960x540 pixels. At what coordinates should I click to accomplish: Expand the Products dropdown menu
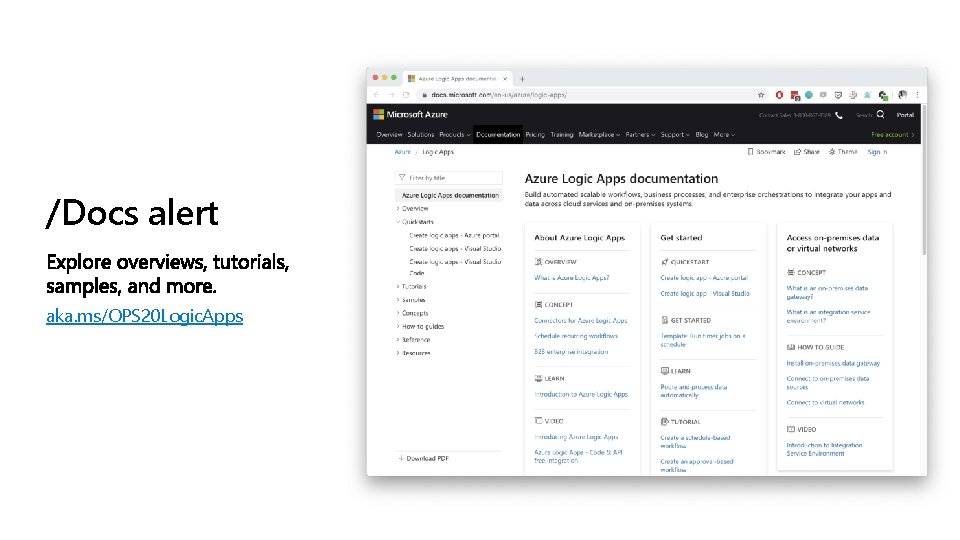(454, 135)
